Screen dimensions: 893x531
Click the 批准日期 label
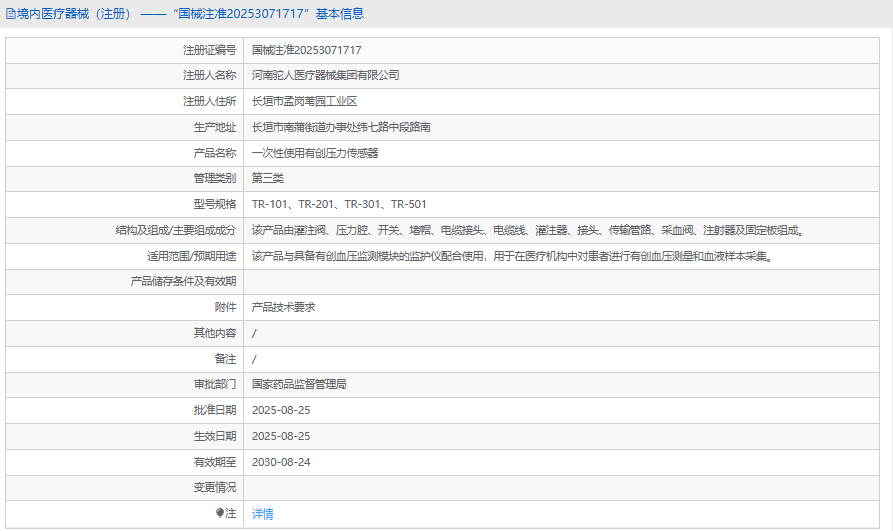(215, 410)
